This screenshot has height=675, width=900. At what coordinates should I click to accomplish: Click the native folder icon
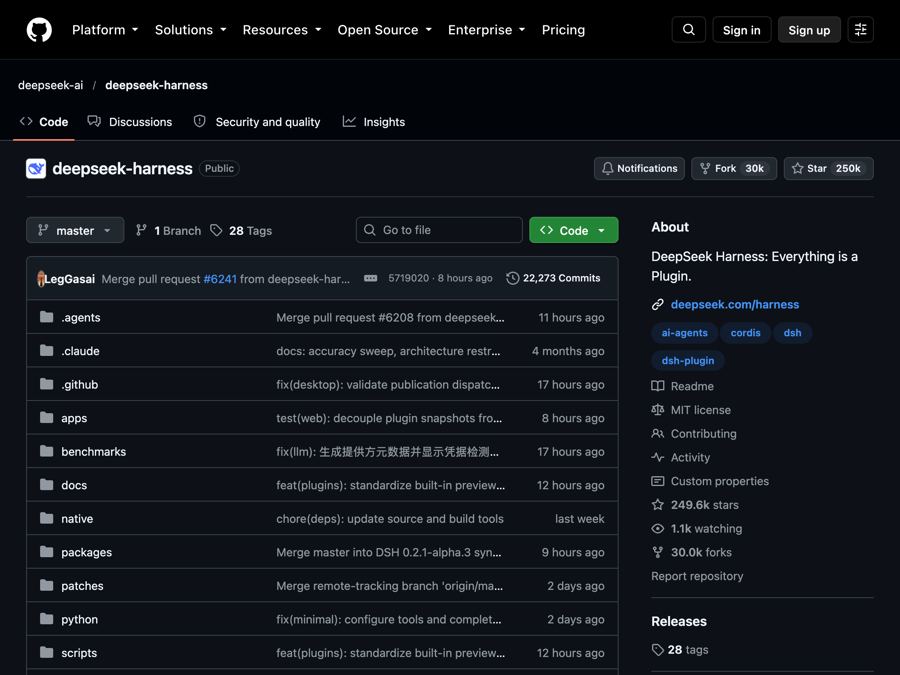click(46, 519)
